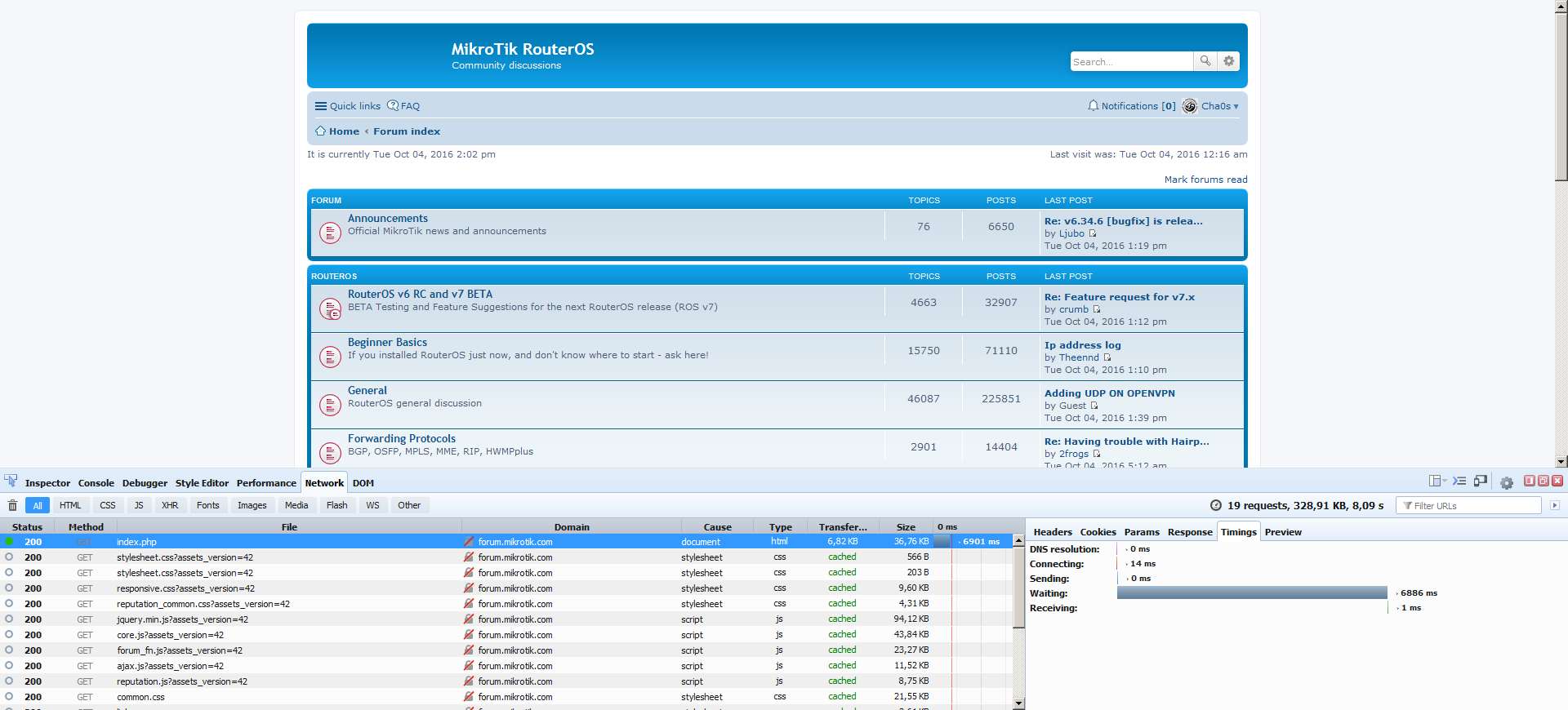
Task: View latest post icon next to crumb
Action: 1097,309
